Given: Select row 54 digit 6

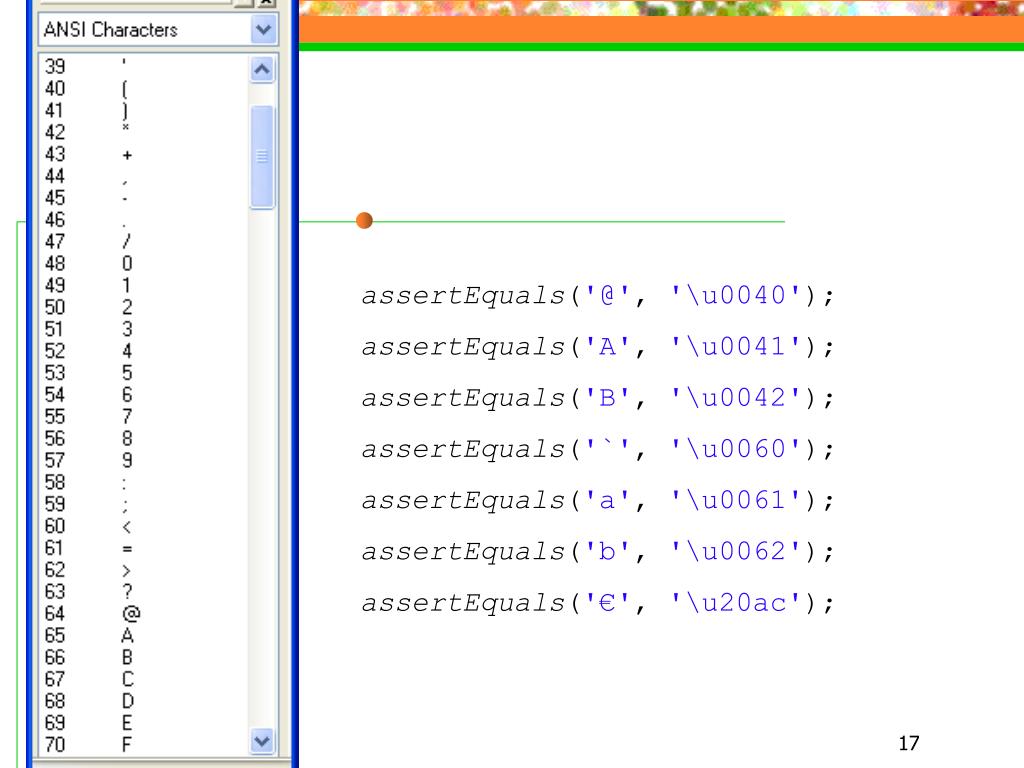Looking at the screenshot, I should (x=144, y=395).
